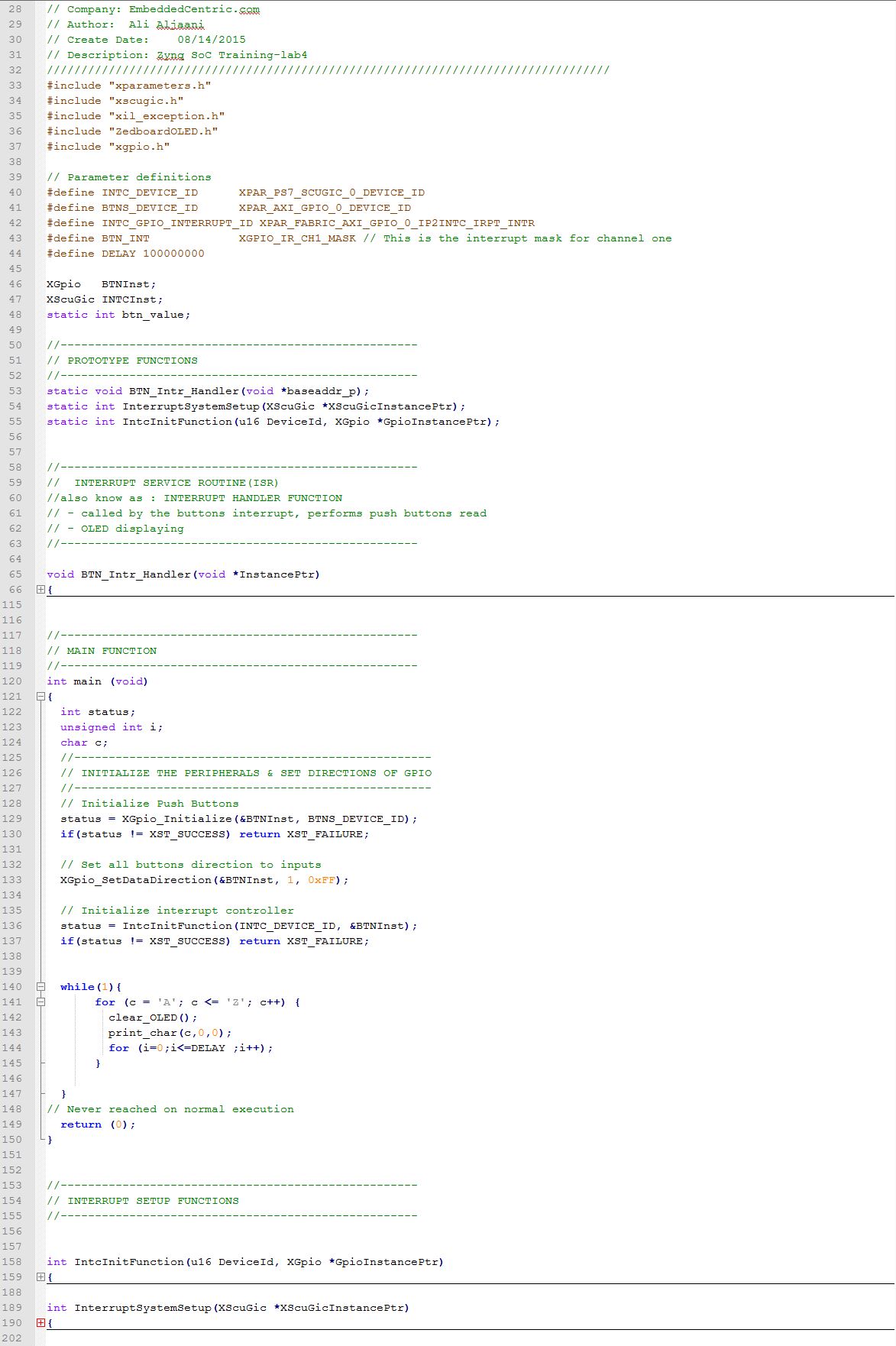Image resolution: width=896 pixels, height=1346 pixels.
Task: Click the '// INTERRUPT SETUP FUNCTIONS' comment
Action: click(143, 1201)
